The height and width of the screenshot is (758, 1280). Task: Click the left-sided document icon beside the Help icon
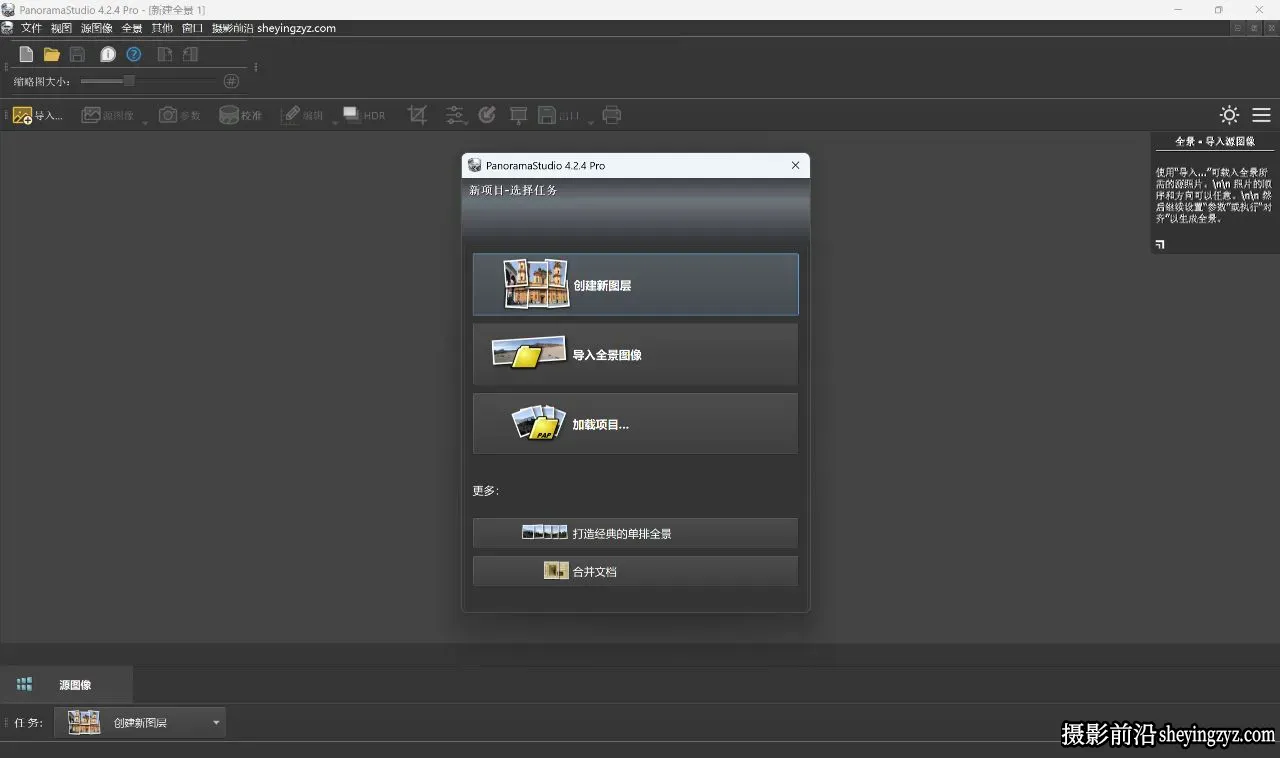pos(165,55)
